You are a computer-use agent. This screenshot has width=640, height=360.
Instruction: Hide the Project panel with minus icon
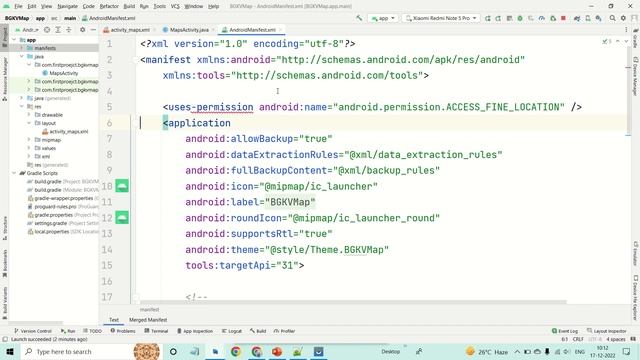tap(93, 30)
